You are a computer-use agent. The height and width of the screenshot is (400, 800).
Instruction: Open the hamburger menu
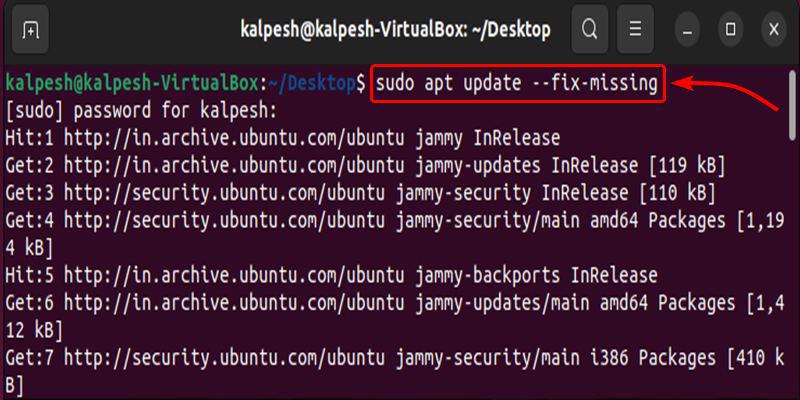pyautogui.click(x=634, y=29)
